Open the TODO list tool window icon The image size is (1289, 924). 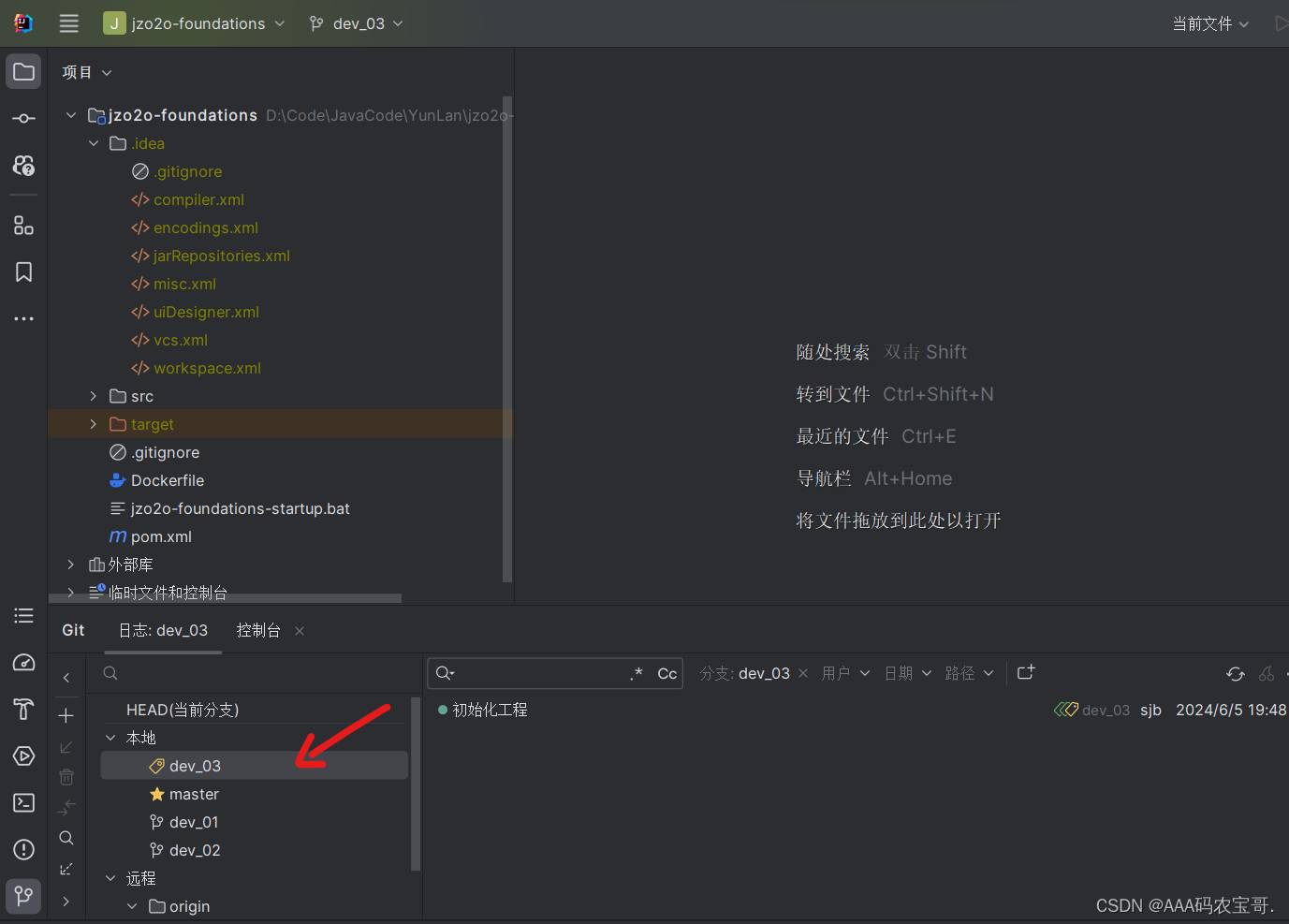coord(24,615)
